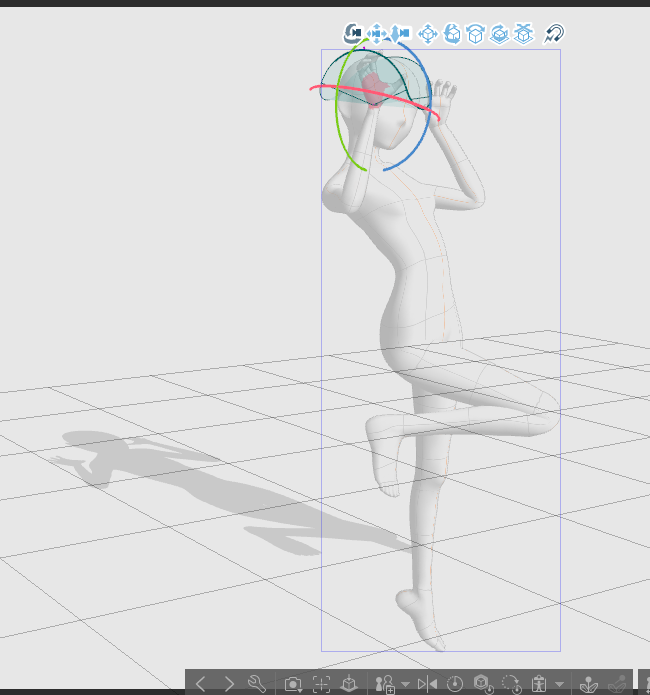Flip the pose horizontally with mirror icon
Image resolution: width=650 pixels, height=695 pixels.
[x=427, y=684]
